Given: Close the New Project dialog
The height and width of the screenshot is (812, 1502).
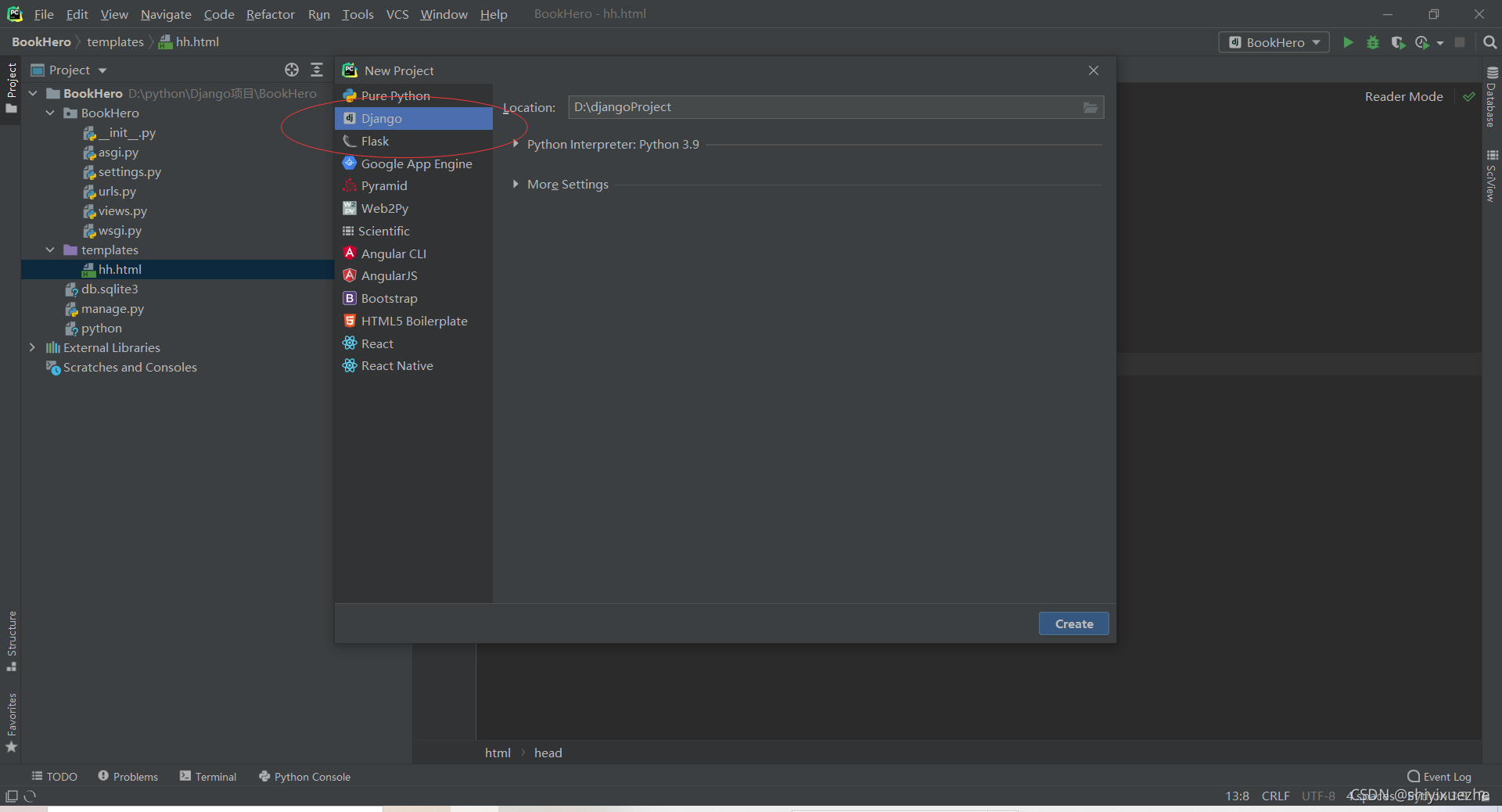Looking at the screenshot, I should (1094, 70).
